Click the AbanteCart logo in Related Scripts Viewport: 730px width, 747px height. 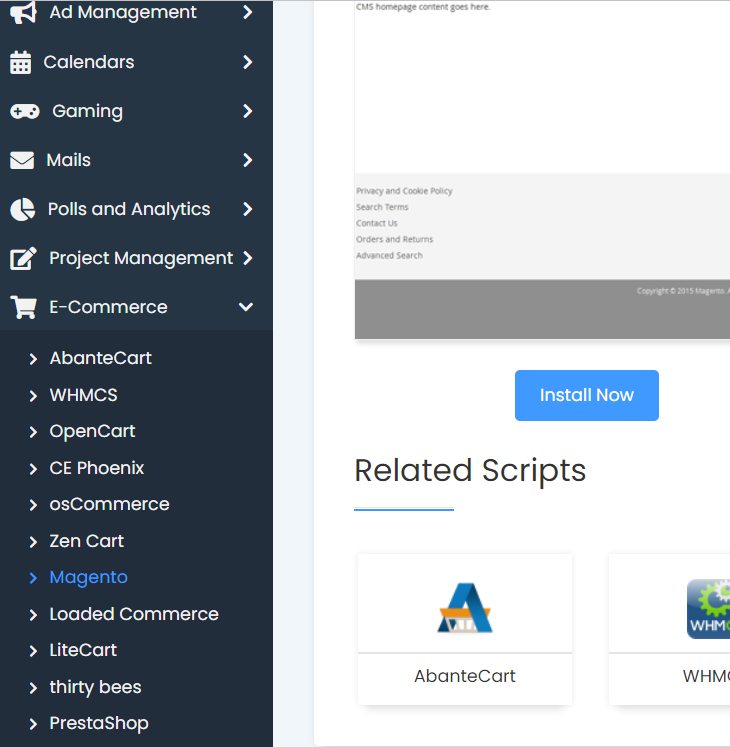465,608
